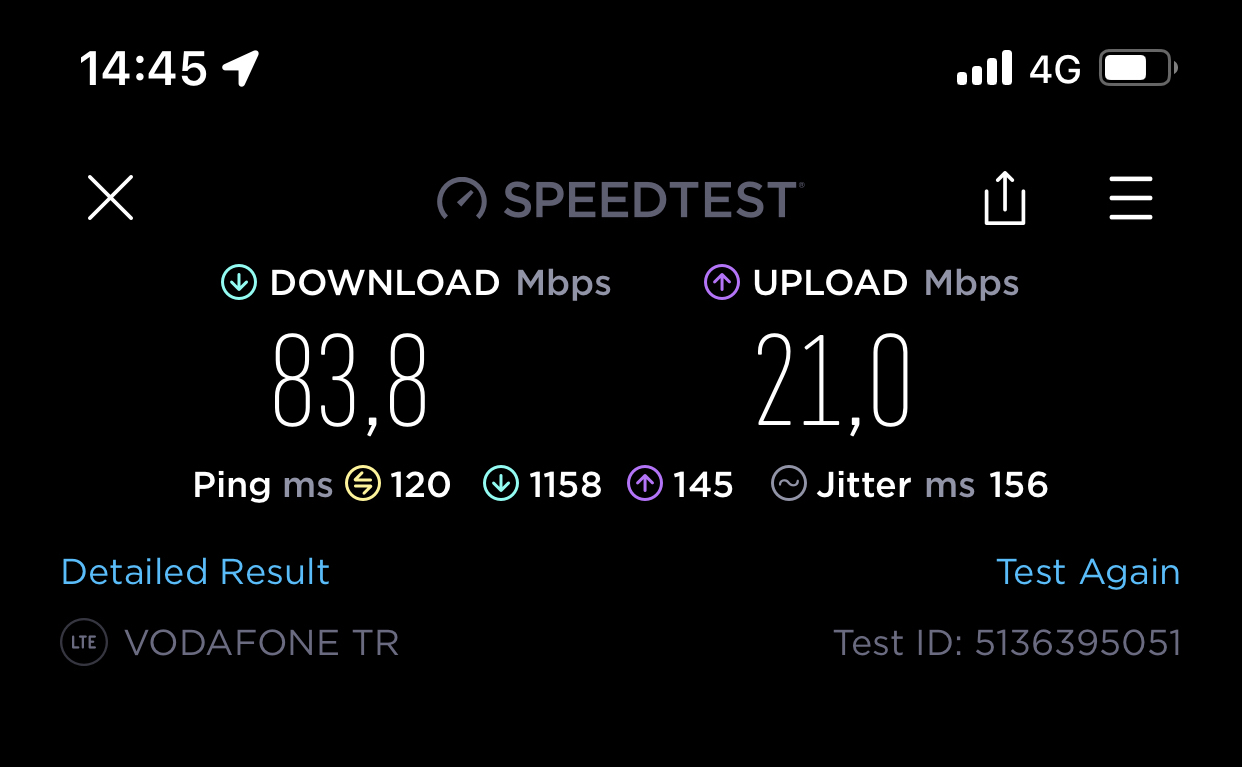This screenshot has height=767, width=1242.
Task: Tap the yellow idle ping icon
Action: [363, 485]
